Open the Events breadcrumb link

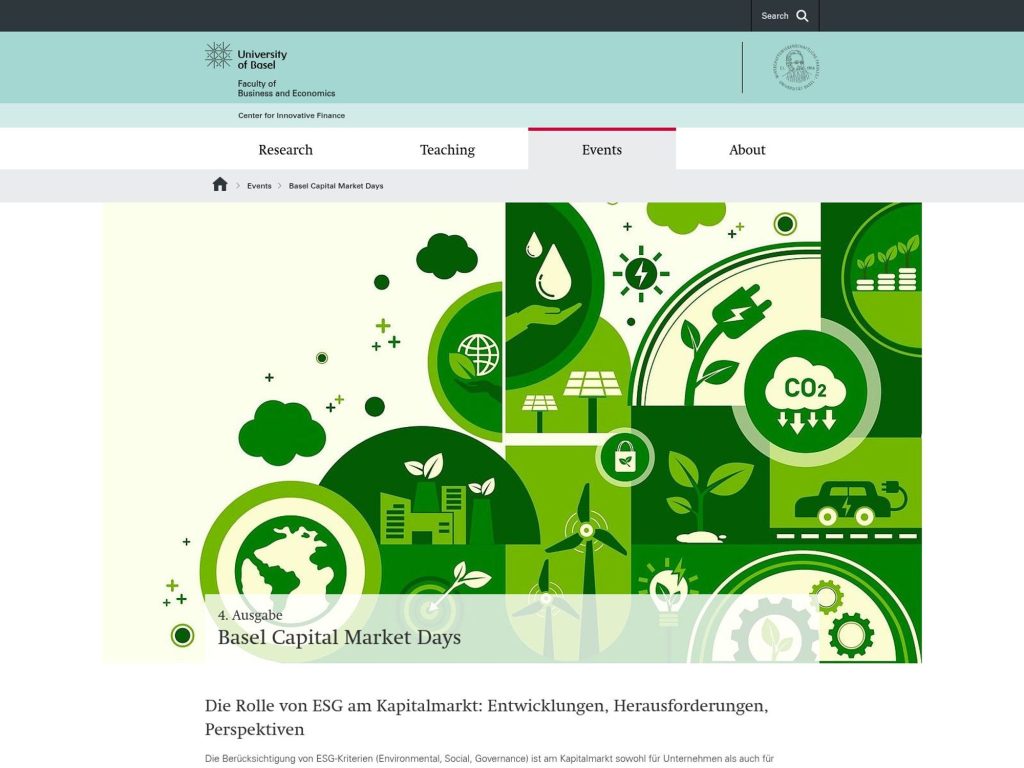pyautogui.click(x=258, y=185)
